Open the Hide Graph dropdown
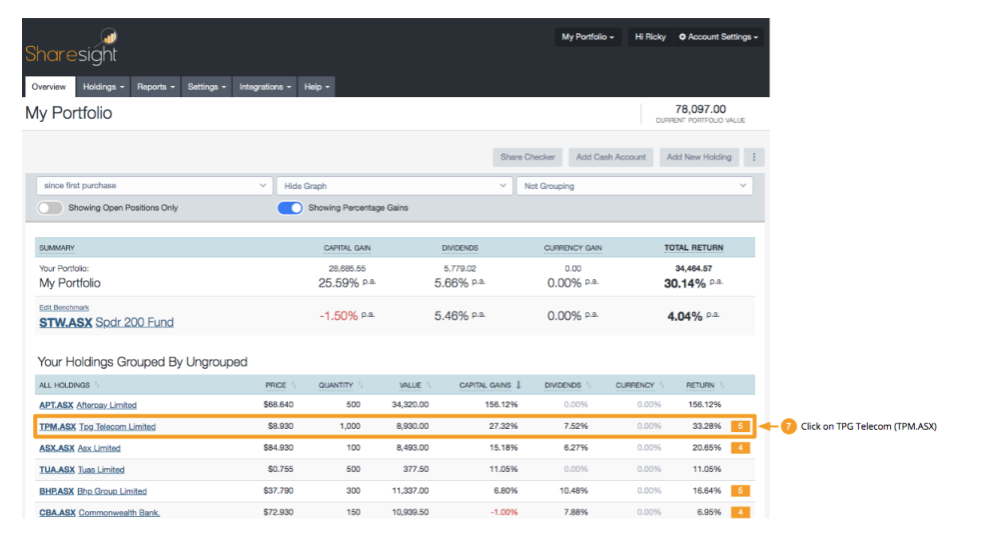The width and height of the screenshot is (985, 552). pos(395,186)
